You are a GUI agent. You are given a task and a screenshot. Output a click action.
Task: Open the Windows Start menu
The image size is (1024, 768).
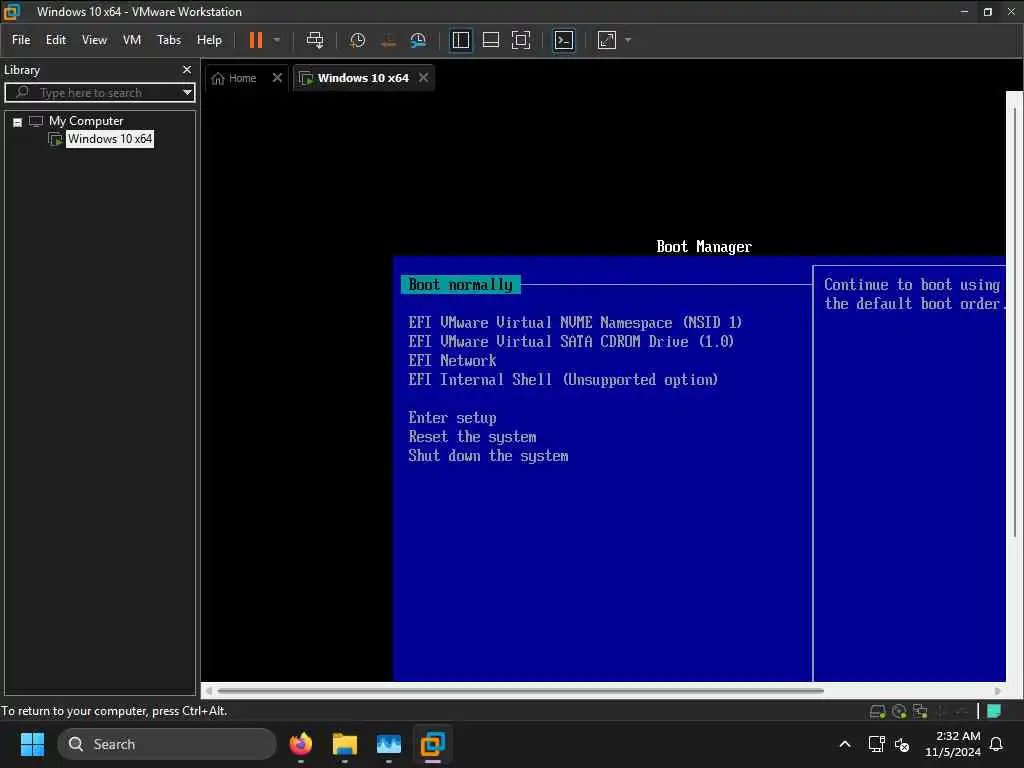[x=32, y=744]
